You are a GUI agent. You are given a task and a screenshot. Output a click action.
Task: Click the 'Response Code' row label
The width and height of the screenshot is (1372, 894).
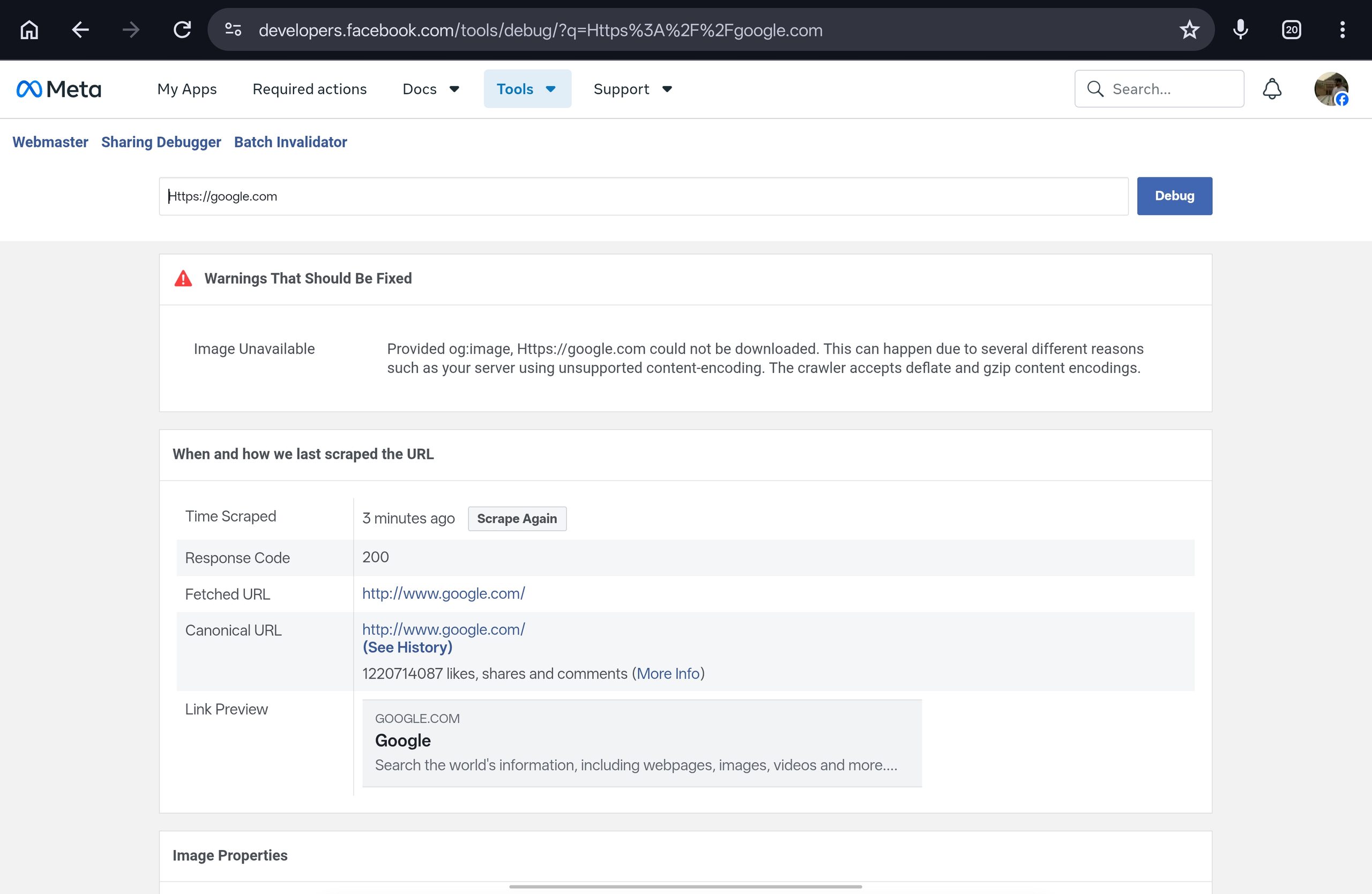[237, 557]
